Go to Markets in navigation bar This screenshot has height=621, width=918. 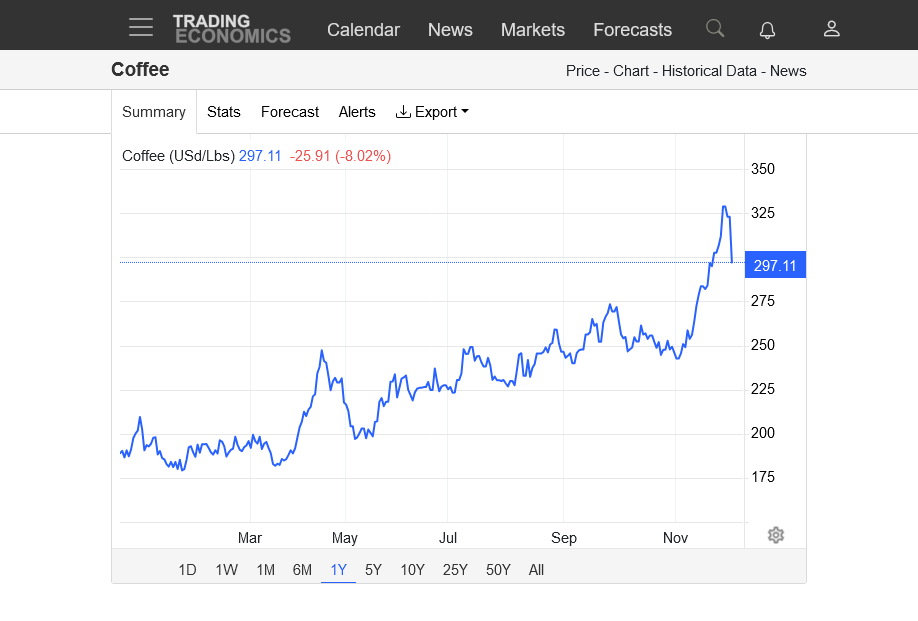pos(532,30)
